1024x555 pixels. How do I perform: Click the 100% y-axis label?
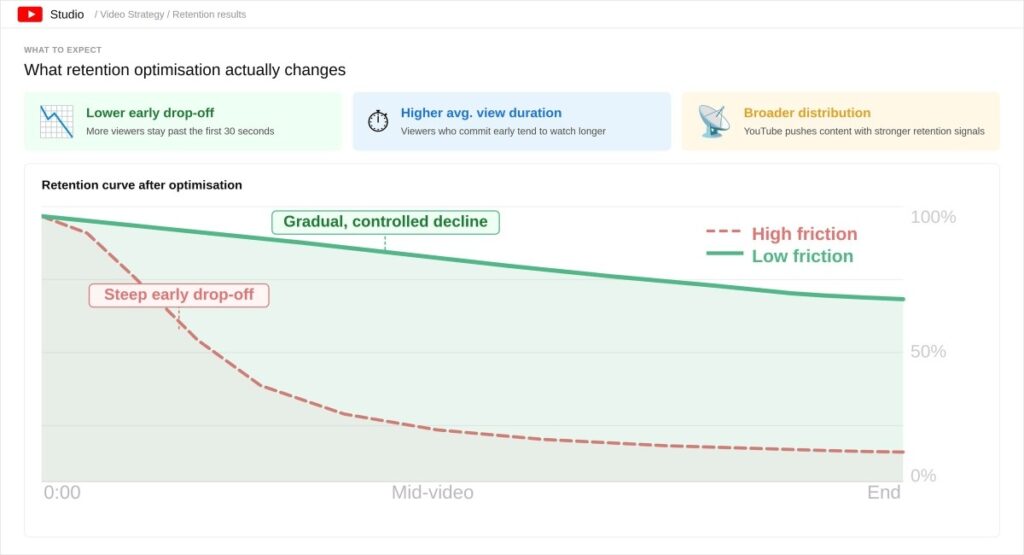coord(933,217)
